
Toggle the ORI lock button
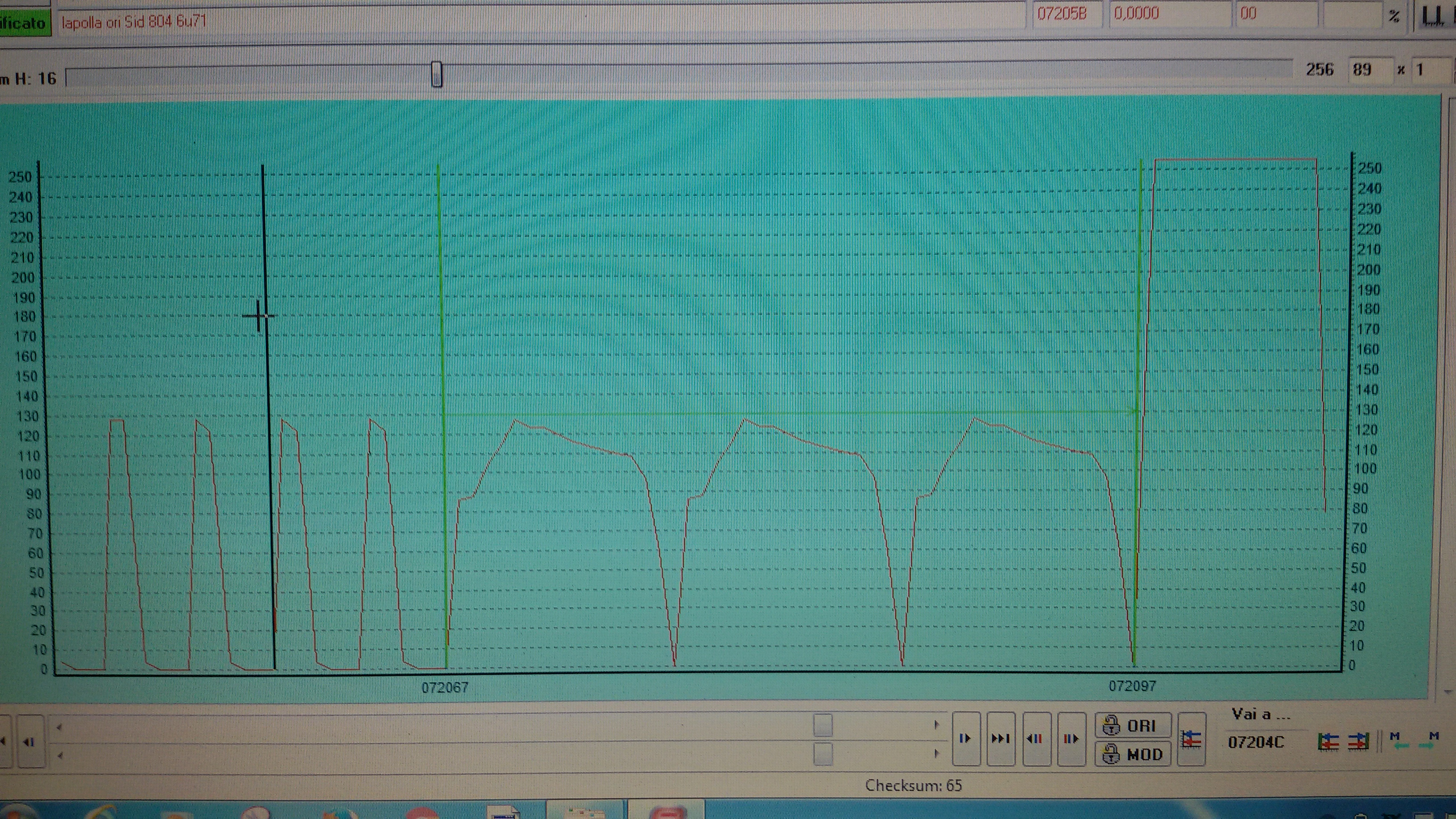(1133, 726)
